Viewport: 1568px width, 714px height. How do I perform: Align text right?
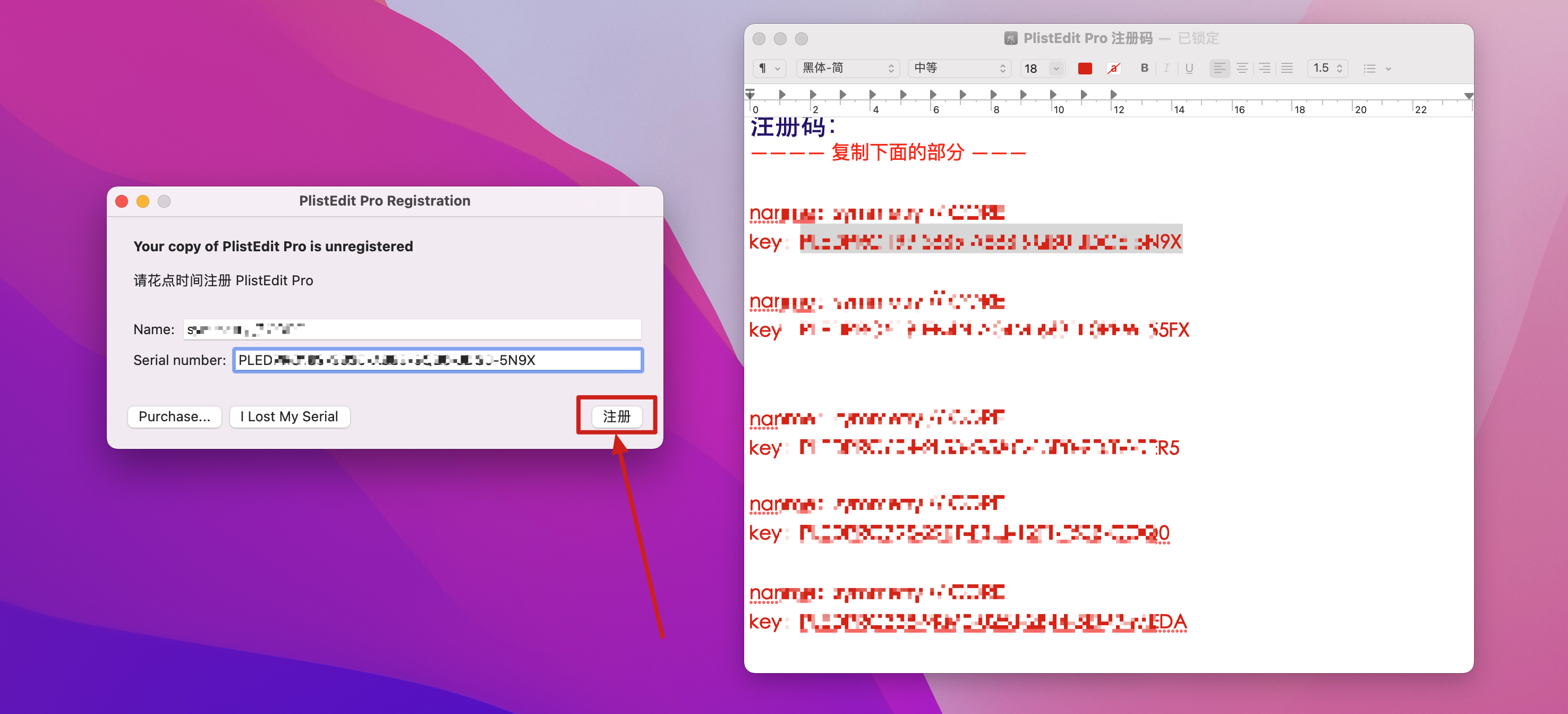click(x=1264, y=68)
